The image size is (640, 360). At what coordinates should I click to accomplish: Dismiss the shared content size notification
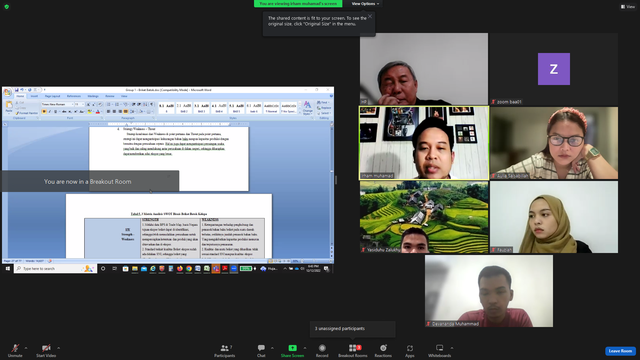point(370,16)
